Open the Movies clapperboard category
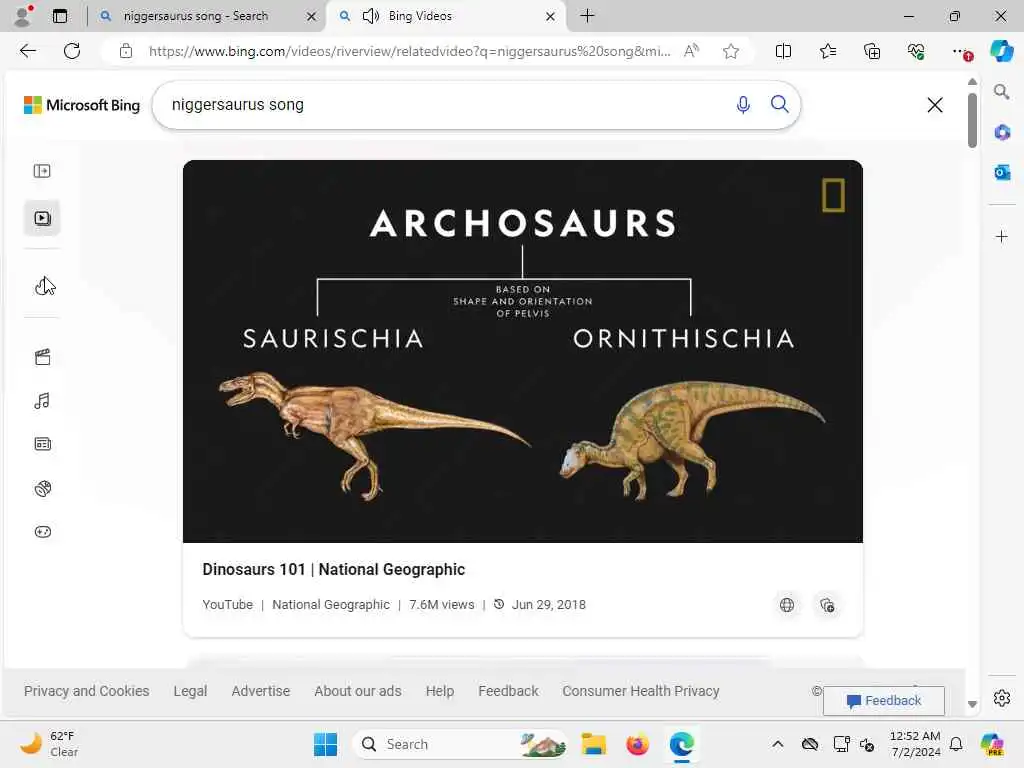The height and width of the screenshot is (768, 1024). tap(42, 357)
